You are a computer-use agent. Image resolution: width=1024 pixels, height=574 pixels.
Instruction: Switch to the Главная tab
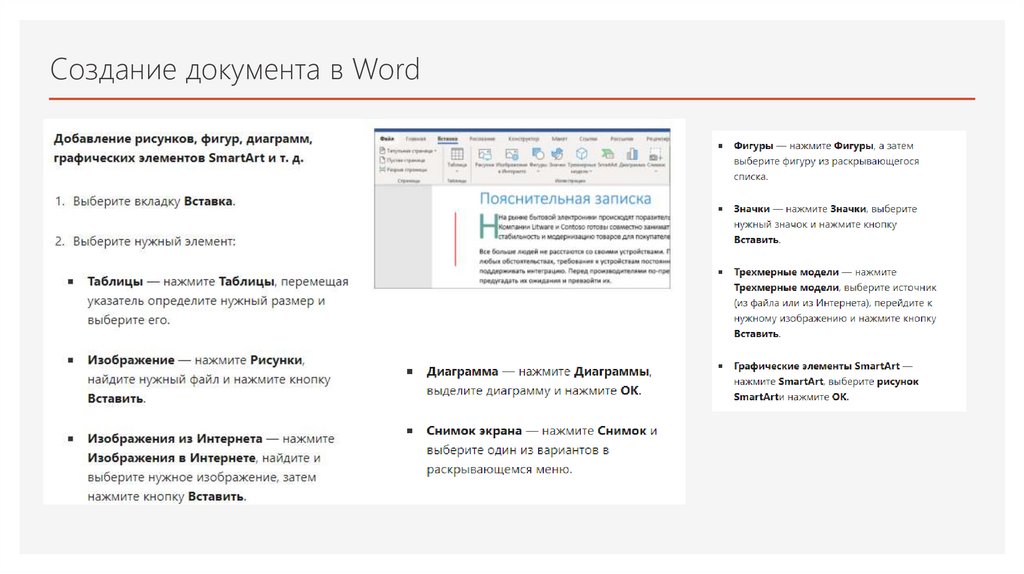pyautogui.click(x=415, y=138)
